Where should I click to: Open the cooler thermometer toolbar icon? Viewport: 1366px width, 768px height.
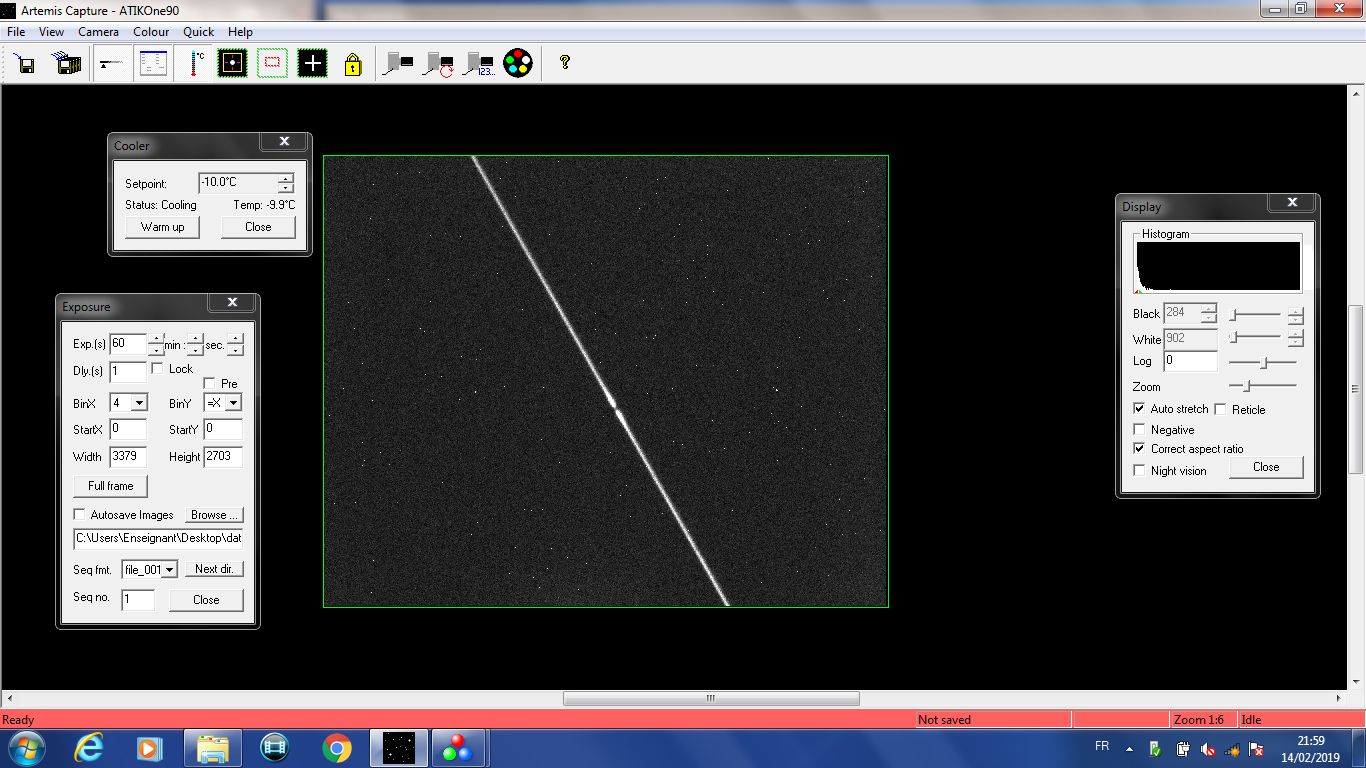tap(195, 64)
